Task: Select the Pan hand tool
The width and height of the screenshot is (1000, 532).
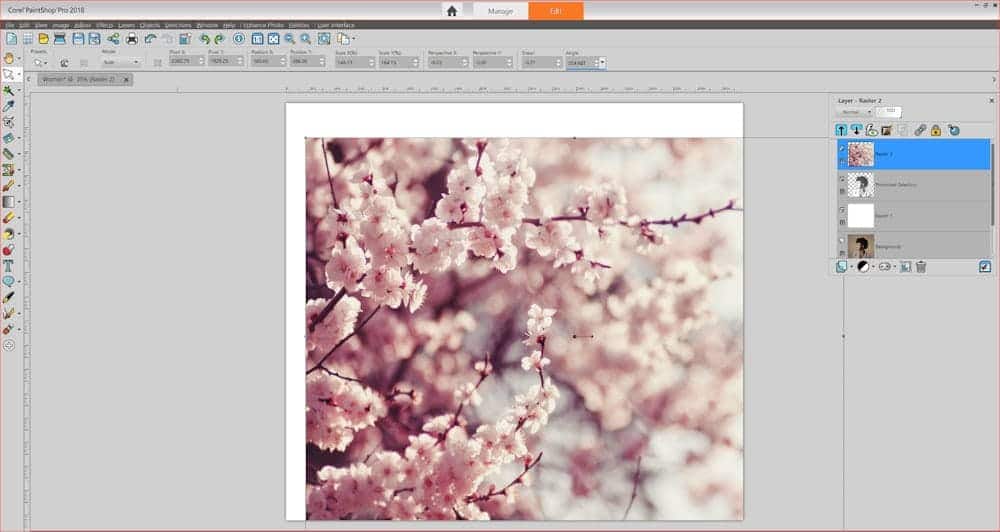Action: 8,58
